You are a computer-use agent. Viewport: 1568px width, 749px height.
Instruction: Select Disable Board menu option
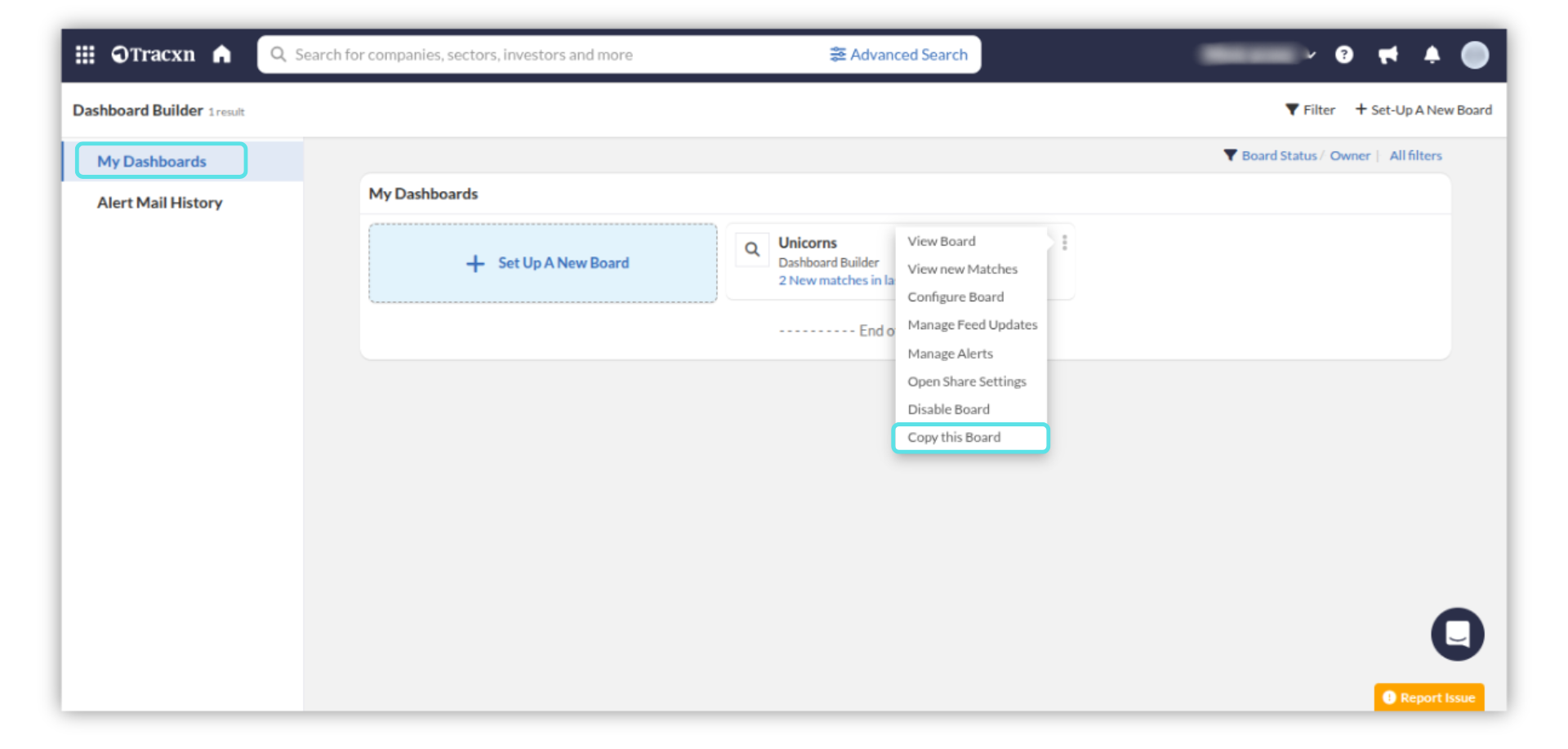948,409
